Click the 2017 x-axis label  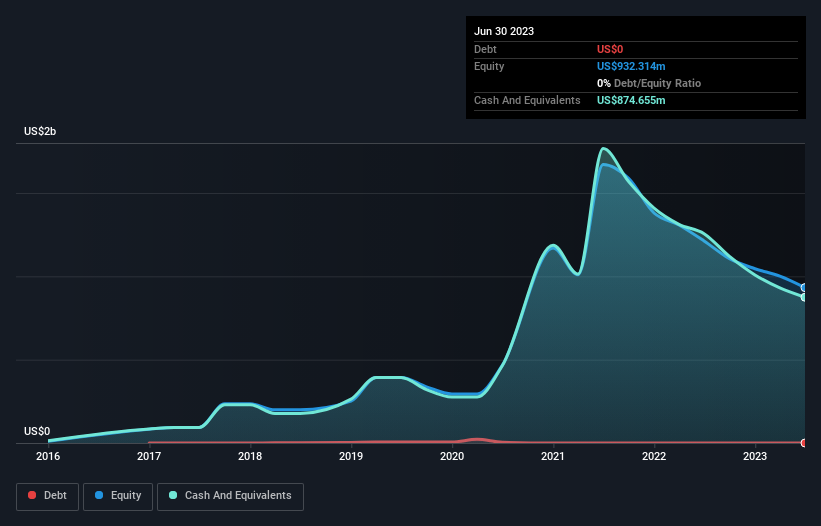click(x=149, y=456)
